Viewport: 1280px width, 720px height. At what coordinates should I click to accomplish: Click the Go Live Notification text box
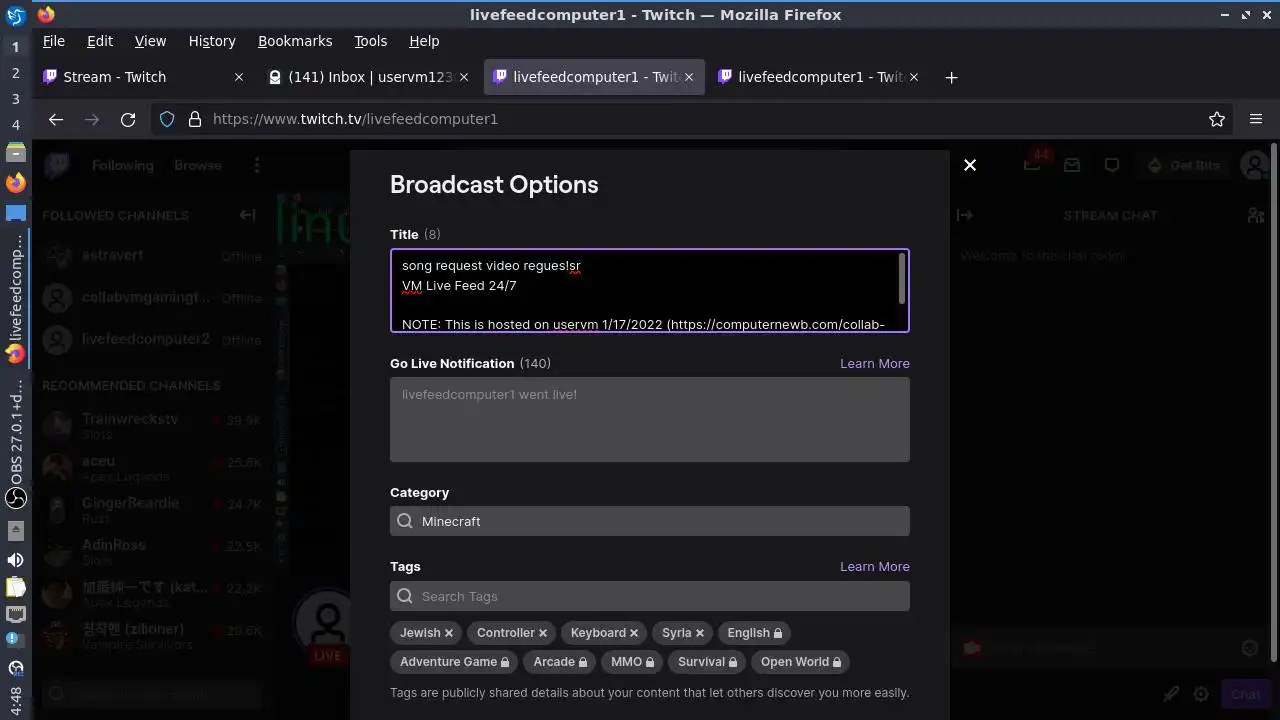650,419
